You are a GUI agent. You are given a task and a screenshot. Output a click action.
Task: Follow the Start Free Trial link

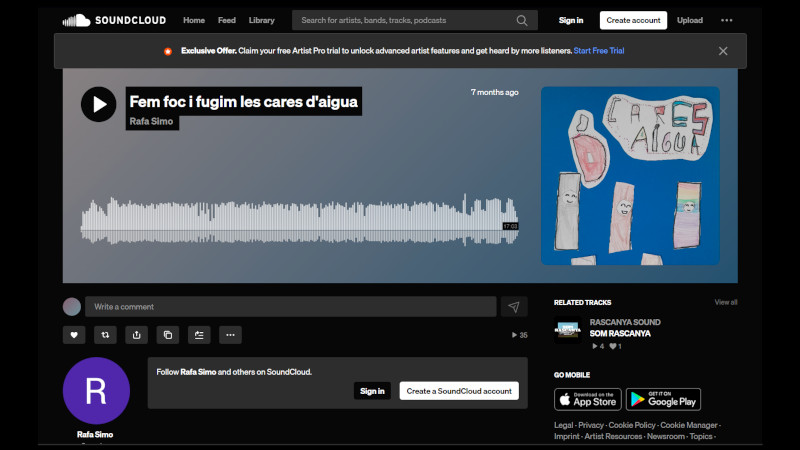[599, 51]
